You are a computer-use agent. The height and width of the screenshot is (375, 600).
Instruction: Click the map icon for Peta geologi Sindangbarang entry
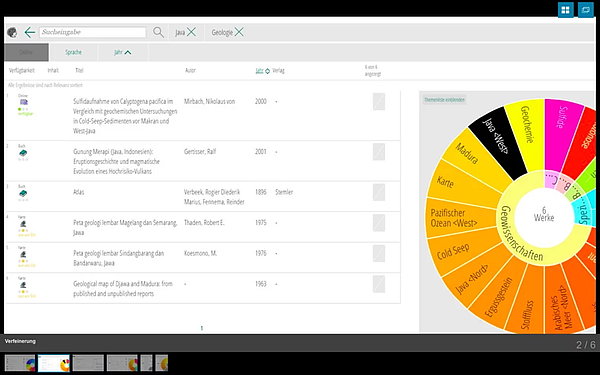23,254
